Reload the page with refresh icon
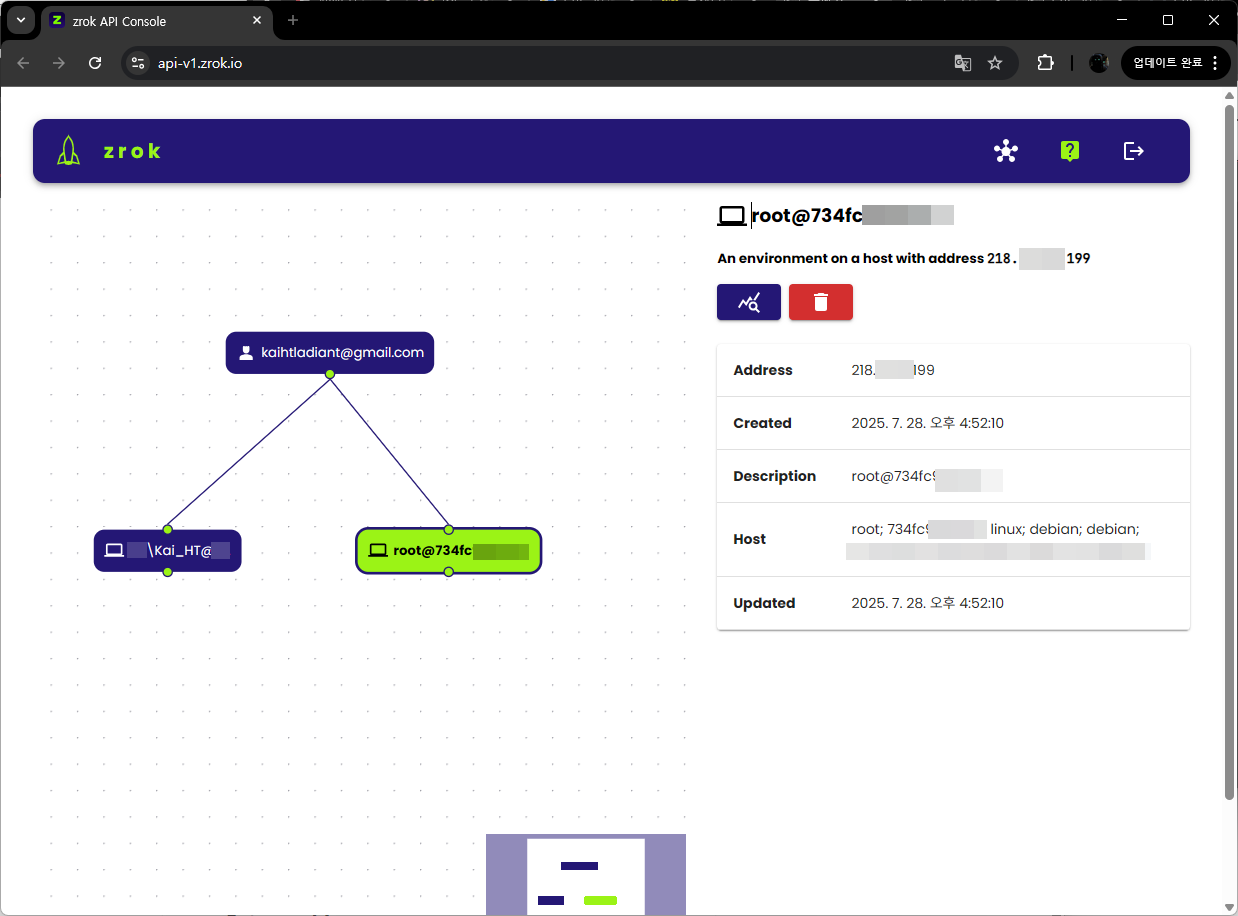The height and width of the screenshot is (916, 1238). [x=95, y=63]
